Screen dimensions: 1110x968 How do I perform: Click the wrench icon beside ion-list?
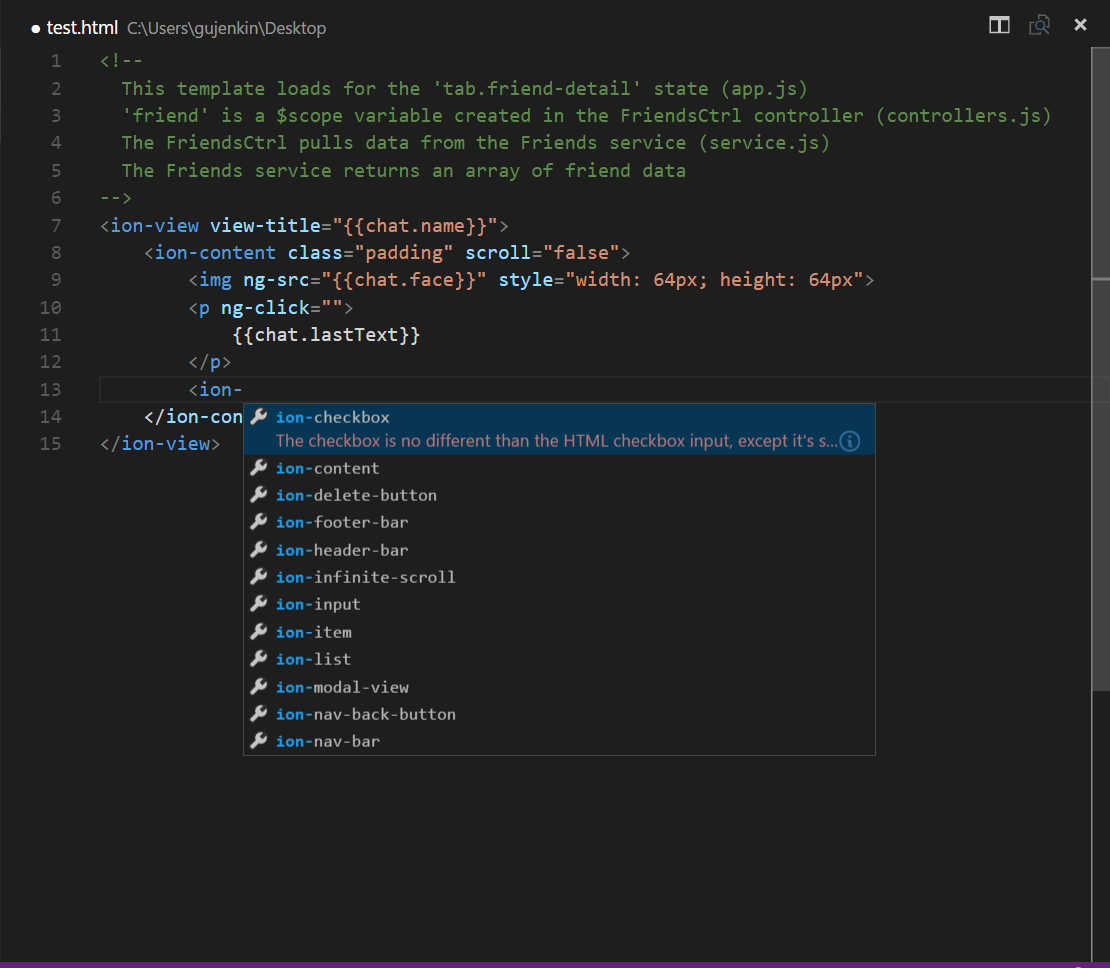tap(258, 659)
